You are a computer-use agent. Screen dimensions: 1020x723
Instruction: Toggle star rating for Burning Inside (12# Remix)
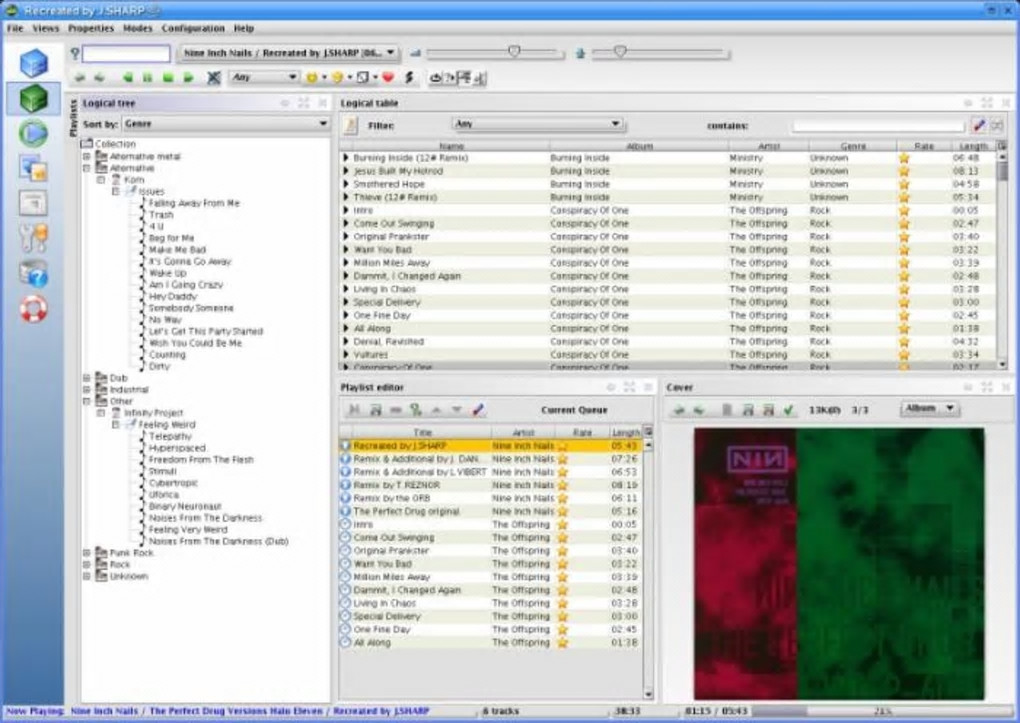pos(904,158)
